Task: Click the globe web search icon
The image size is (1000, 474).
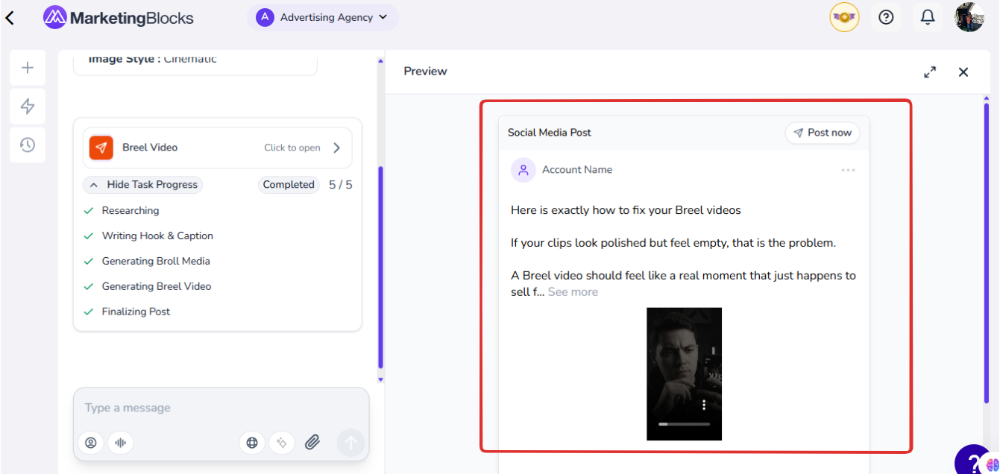Action: (x=253, y=442)
